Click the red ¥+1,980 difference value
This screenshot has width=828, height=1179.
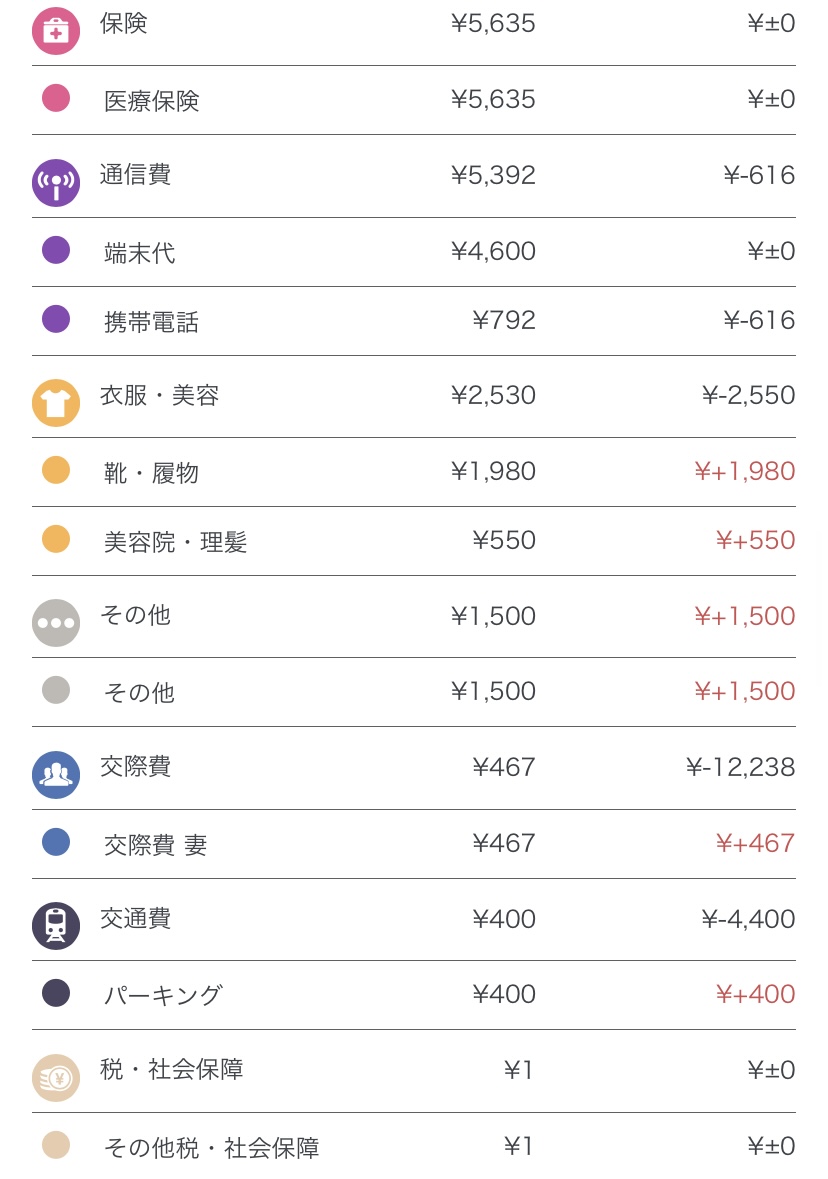tap(744, 471)
